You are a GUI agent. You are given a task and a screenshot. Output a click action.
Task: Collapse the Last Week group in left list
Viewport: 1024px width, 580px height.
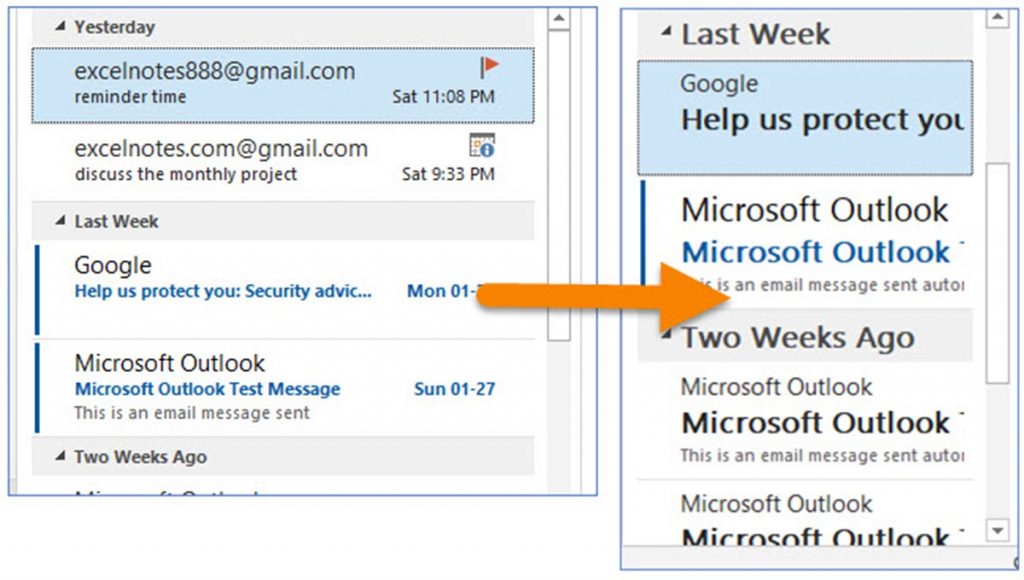(61, 221)
